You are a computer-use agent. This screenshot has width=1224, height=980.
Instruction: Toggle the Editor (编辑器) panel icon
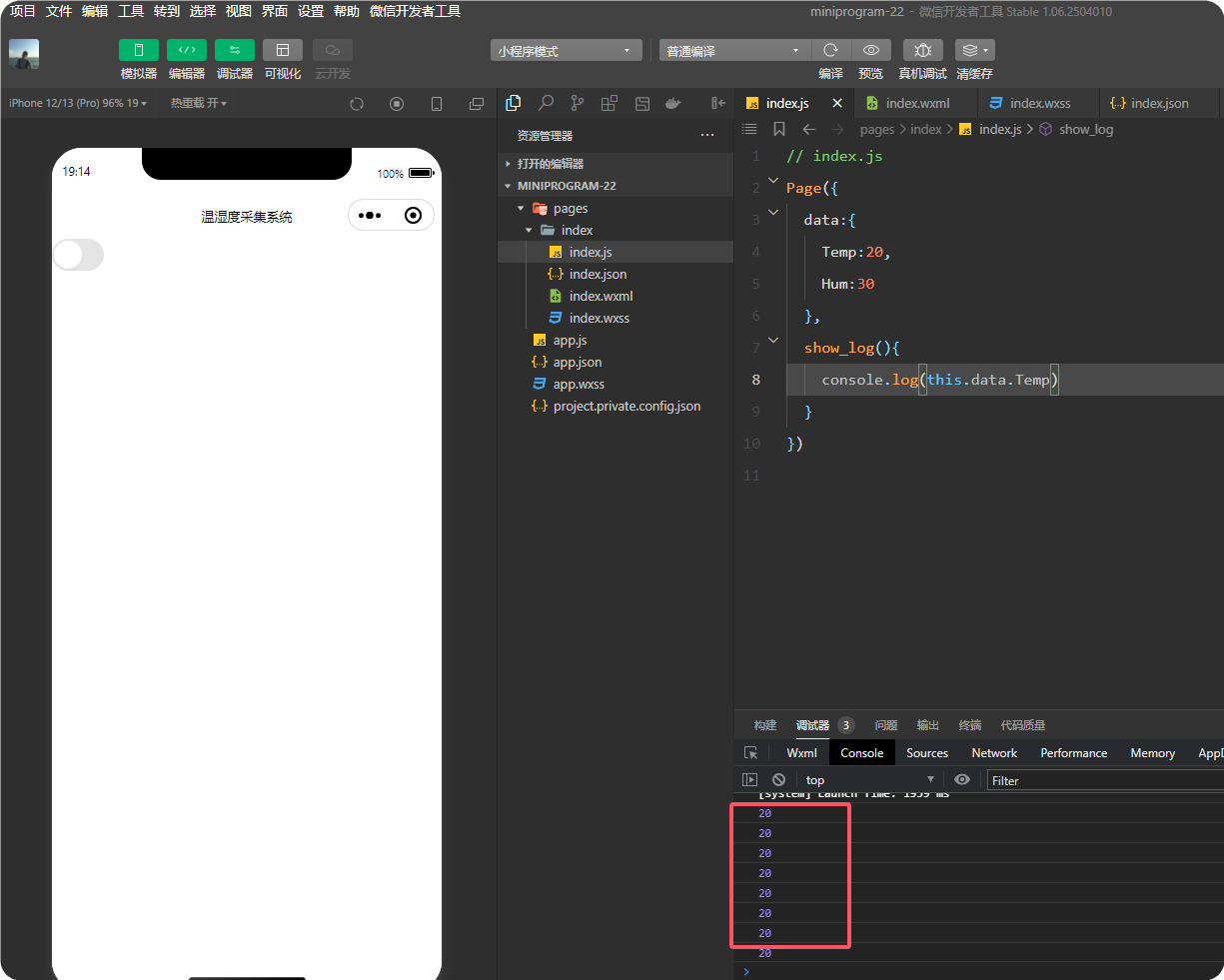tap(186, 50)
